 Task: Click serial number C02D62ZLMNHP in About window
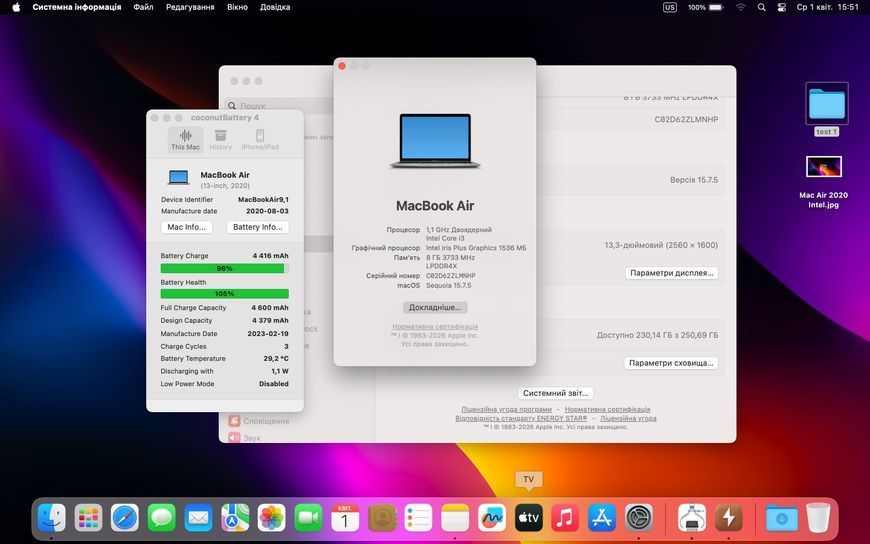pos(451,275)
